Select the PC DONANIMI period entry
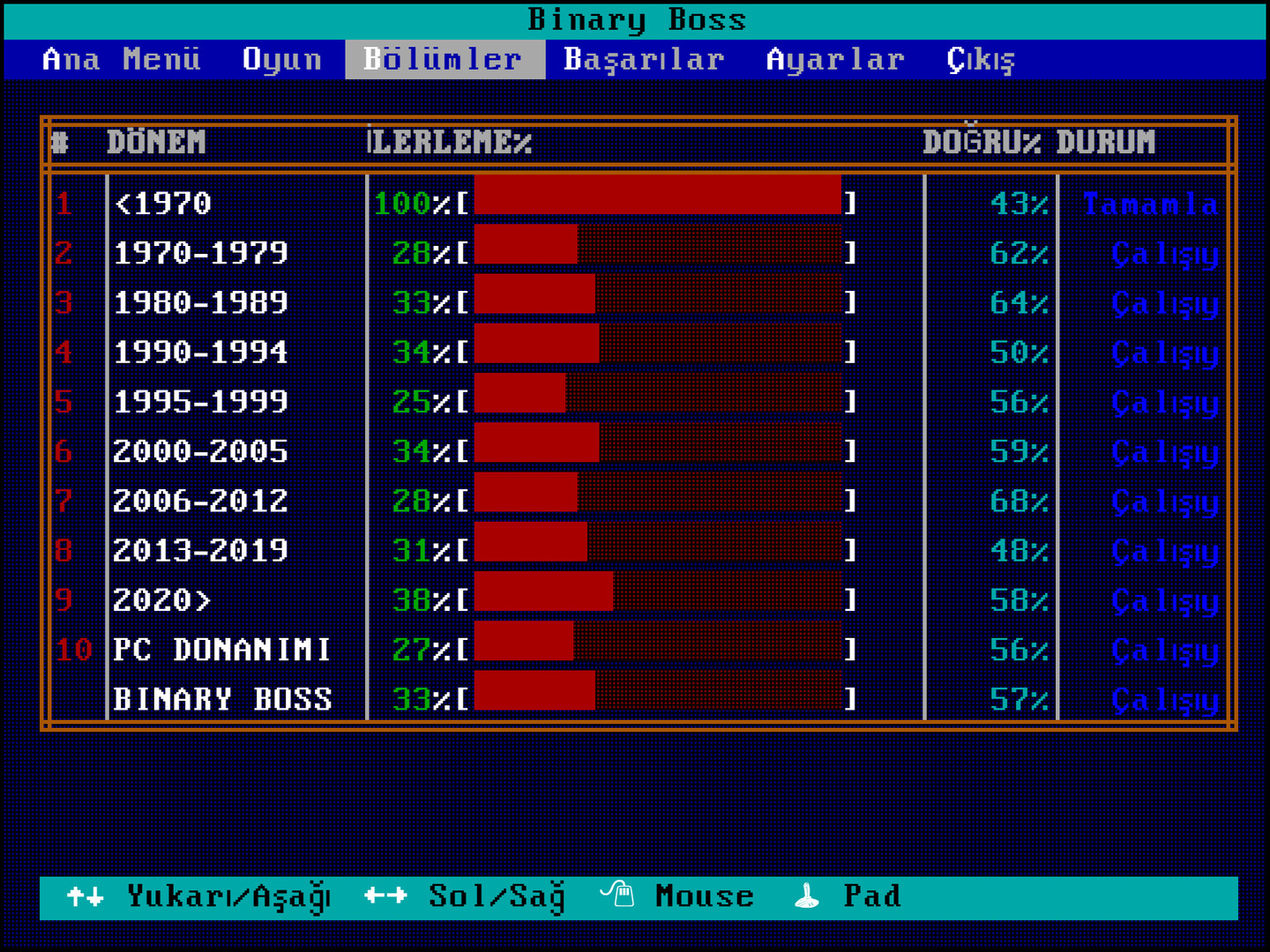Screen dimensions: 1270x952 (x=221, y=650)
